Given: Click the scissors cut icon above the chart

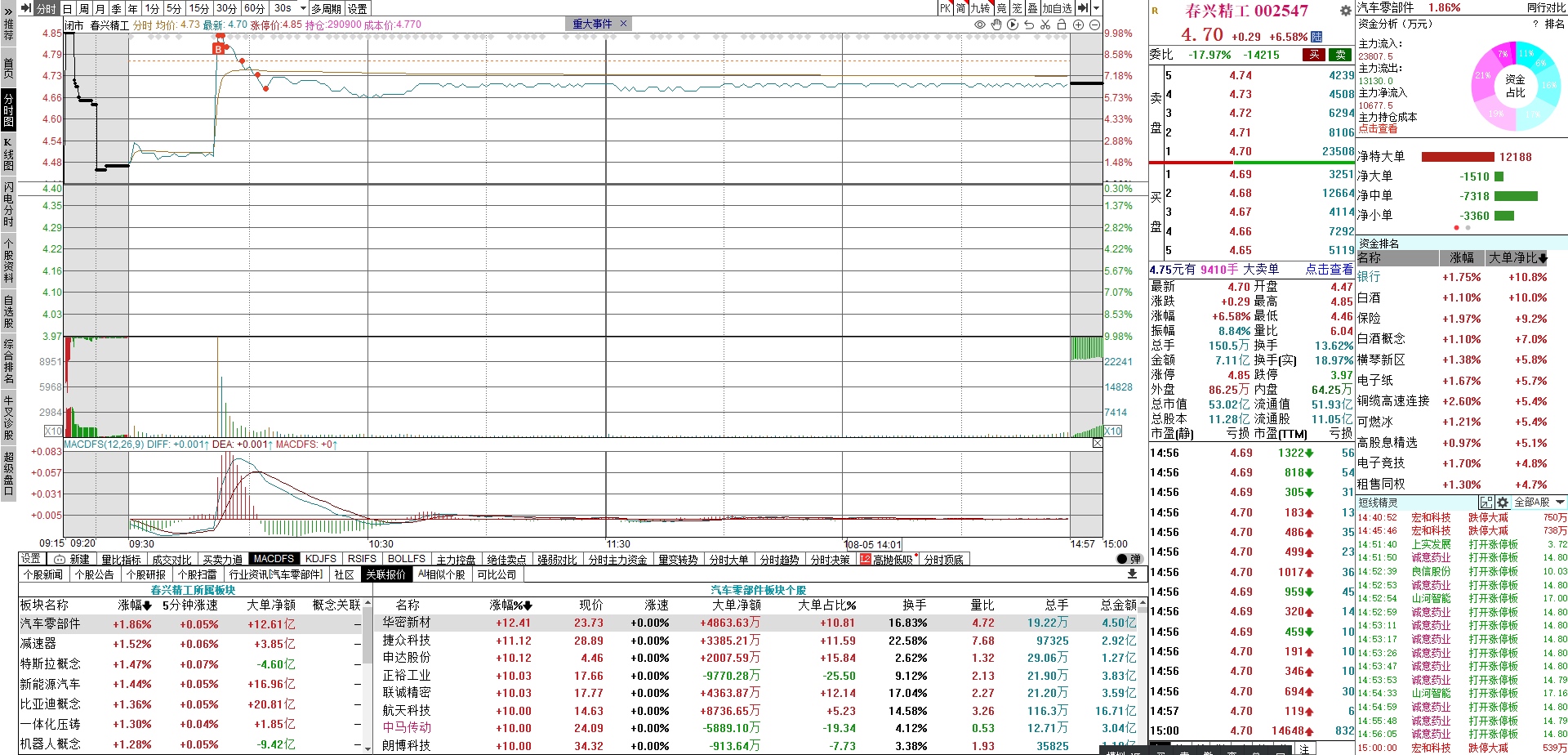Looking at the screenshot, I should [1045, 25].
